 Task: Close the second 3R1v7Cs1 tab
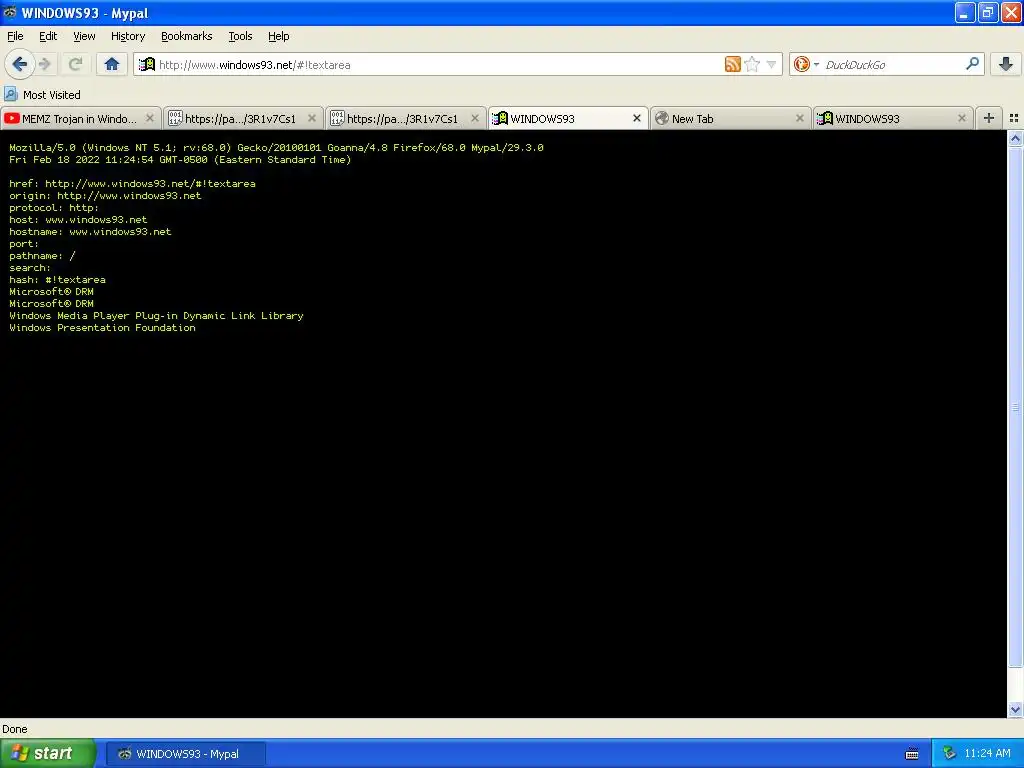(475, 118)
